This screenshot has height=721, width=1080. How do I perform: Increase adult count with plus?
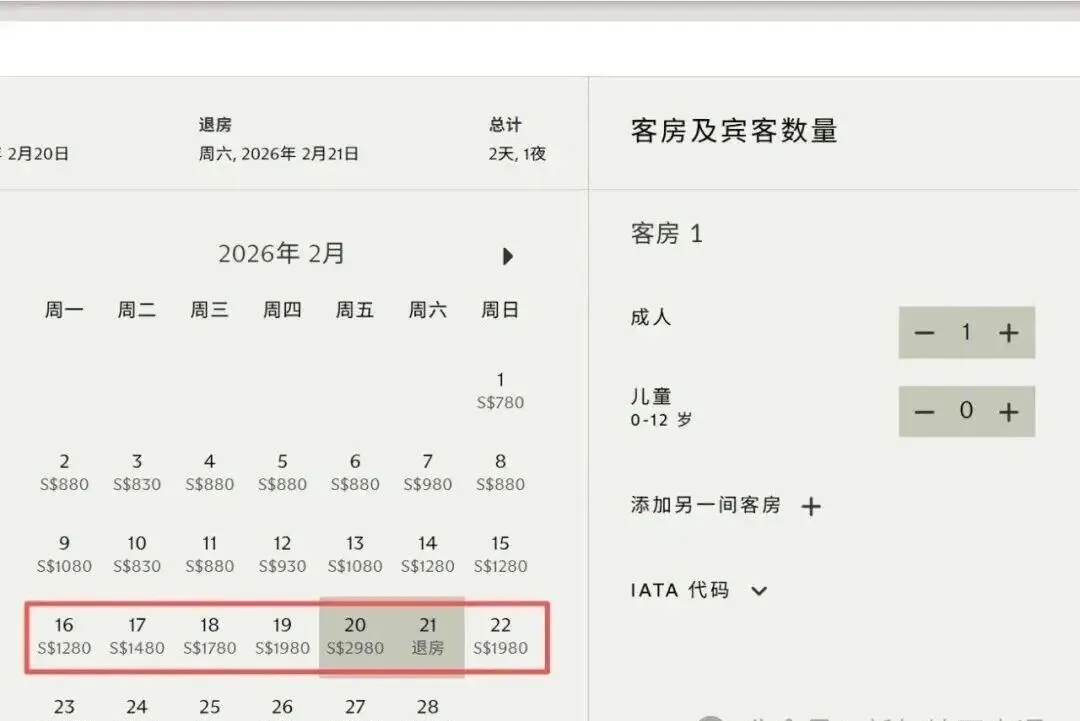1008,333
